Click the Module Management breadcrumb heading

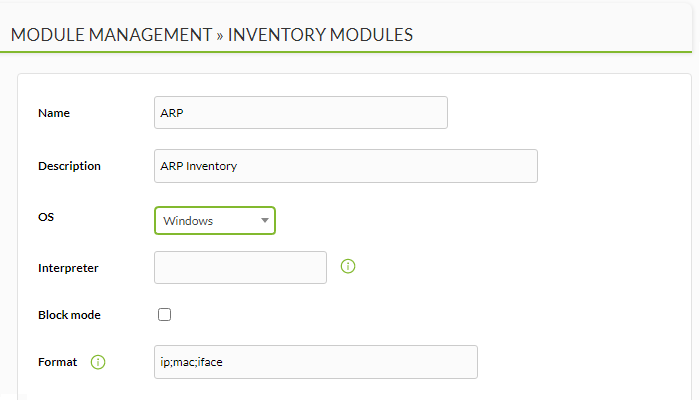[111, 35]
